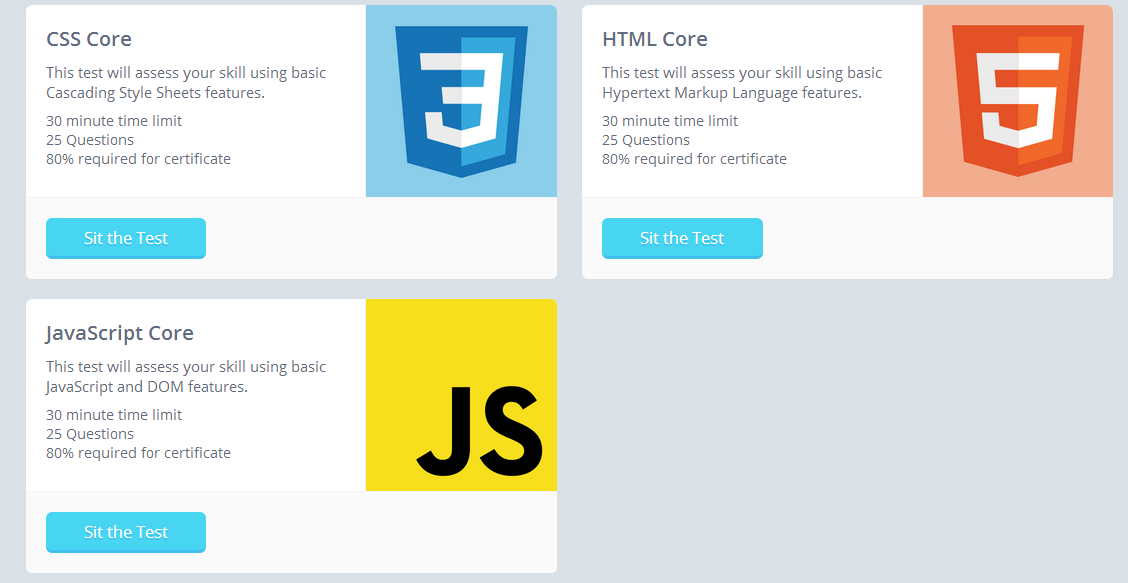Image resolution: width=1128 pixels, height=583 pixels.
Task: Click the HTML5 shield logo
Action: [x=1017, y=101]
